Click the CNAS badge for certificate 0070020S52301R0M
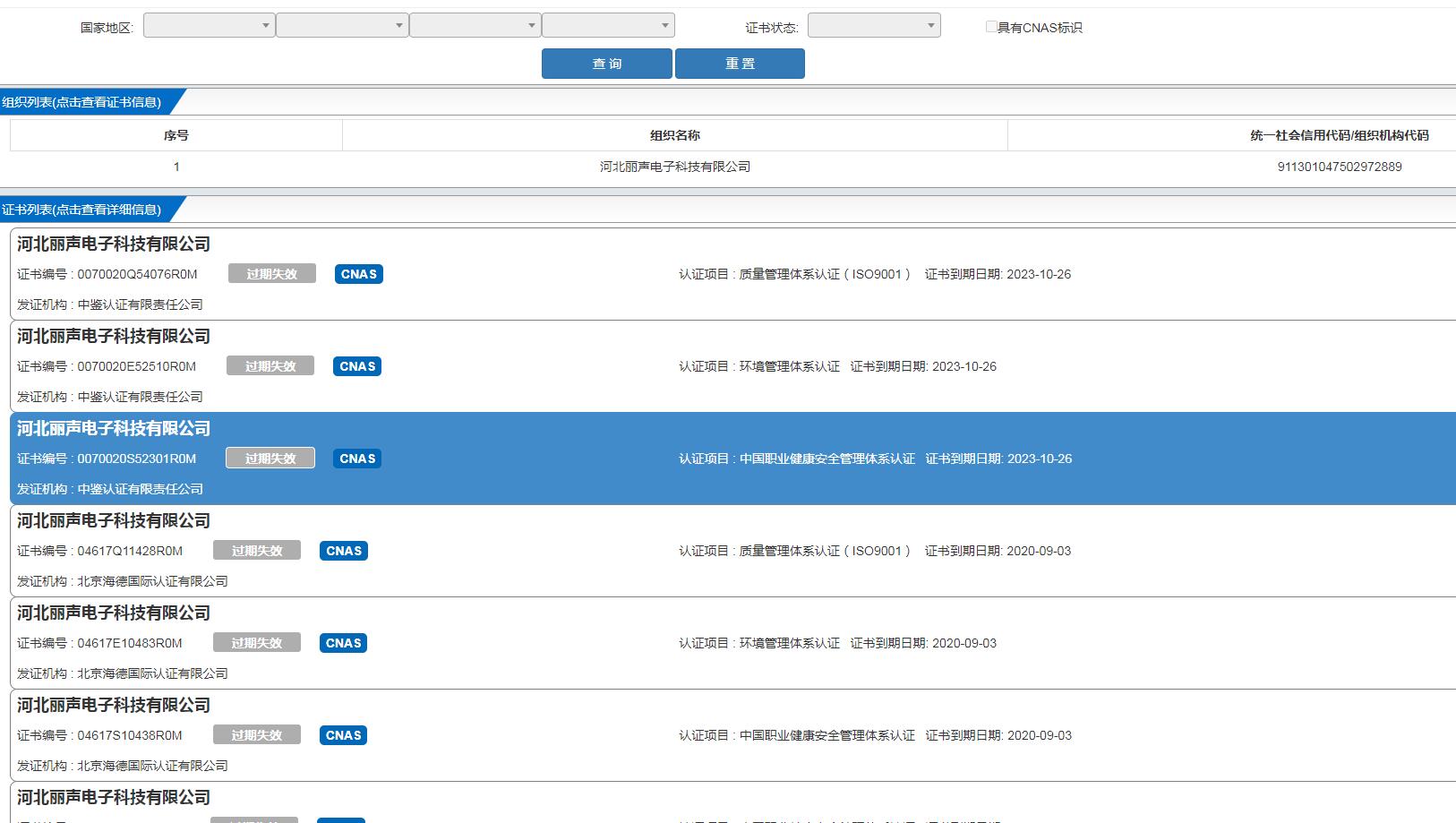 tap(357, 459)
